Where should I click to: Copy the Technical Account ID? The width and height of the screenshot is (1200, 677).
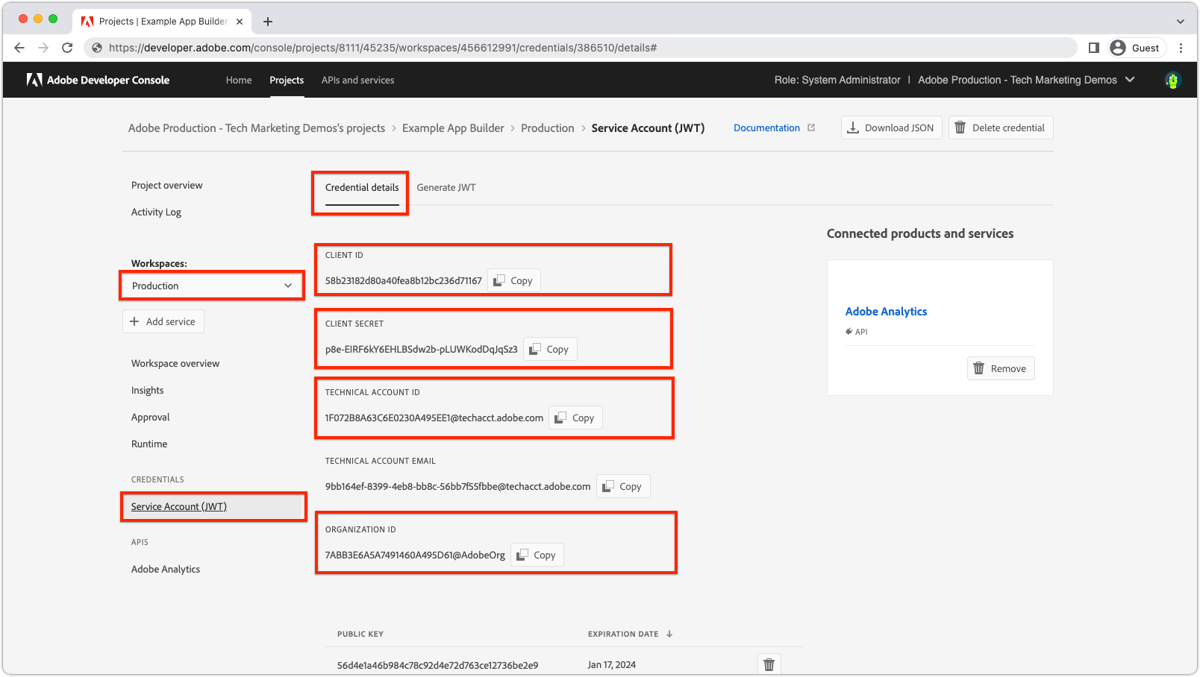(x=574, y=417)
